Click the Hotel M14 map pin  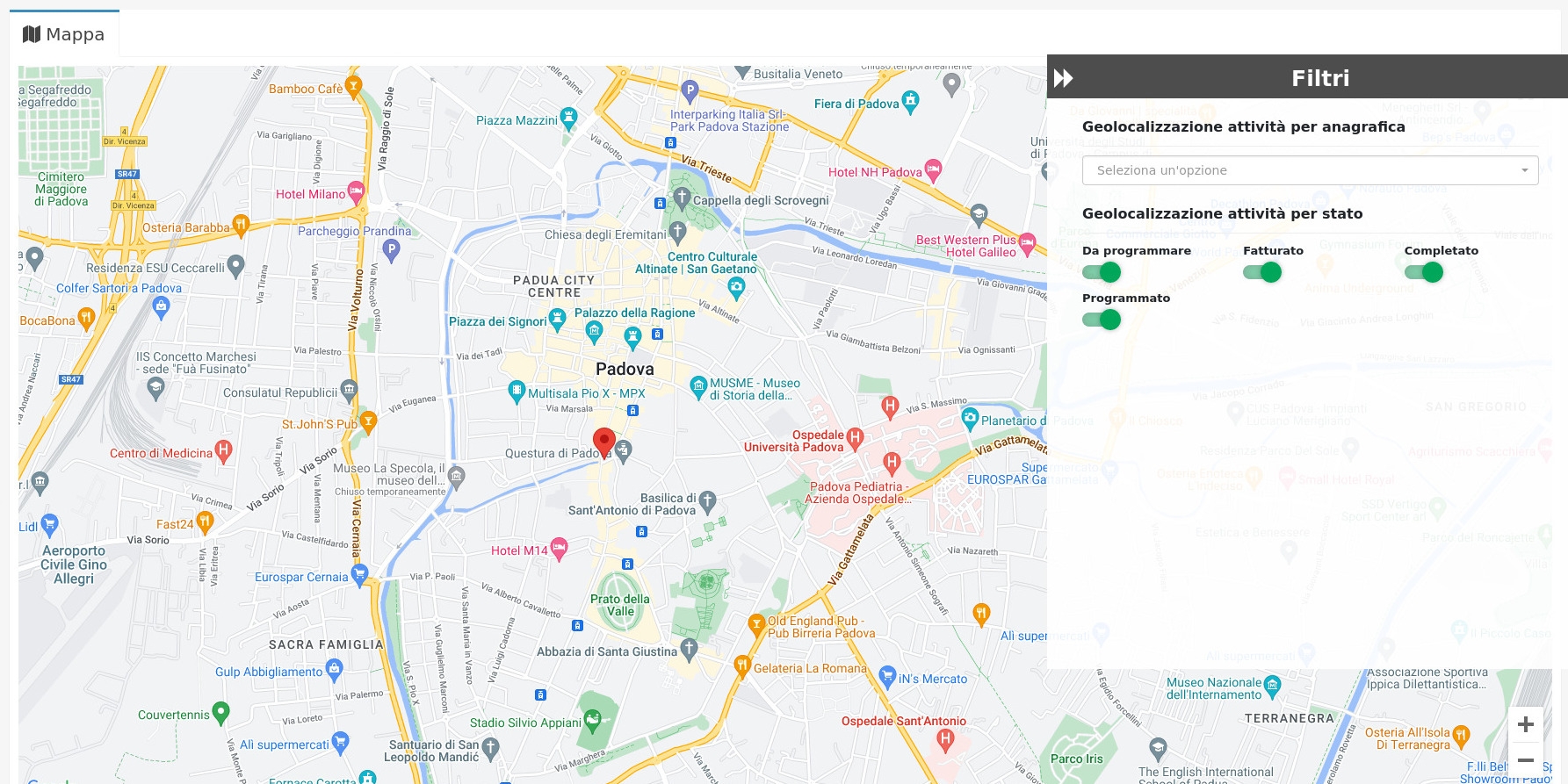pos(559,549)
